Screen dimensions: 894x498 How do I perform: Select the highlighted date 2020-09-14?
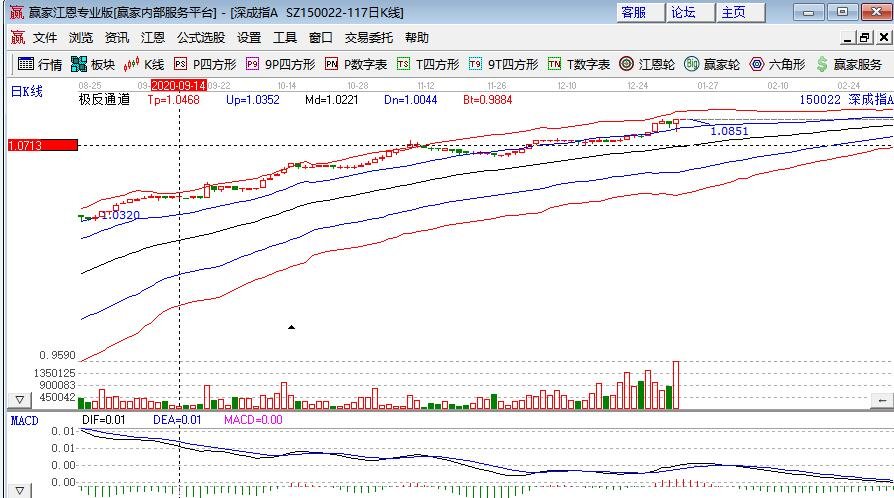click(178, 86)
